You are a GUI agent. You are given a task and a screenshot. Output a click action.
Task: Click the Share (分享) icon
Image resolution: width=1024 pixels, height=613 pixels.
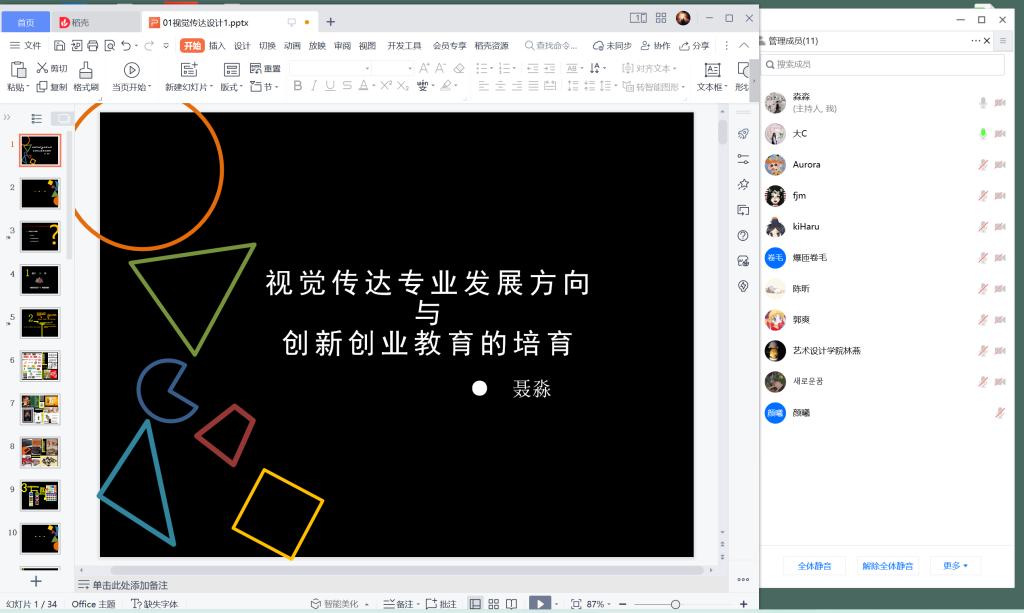(695, 45)
